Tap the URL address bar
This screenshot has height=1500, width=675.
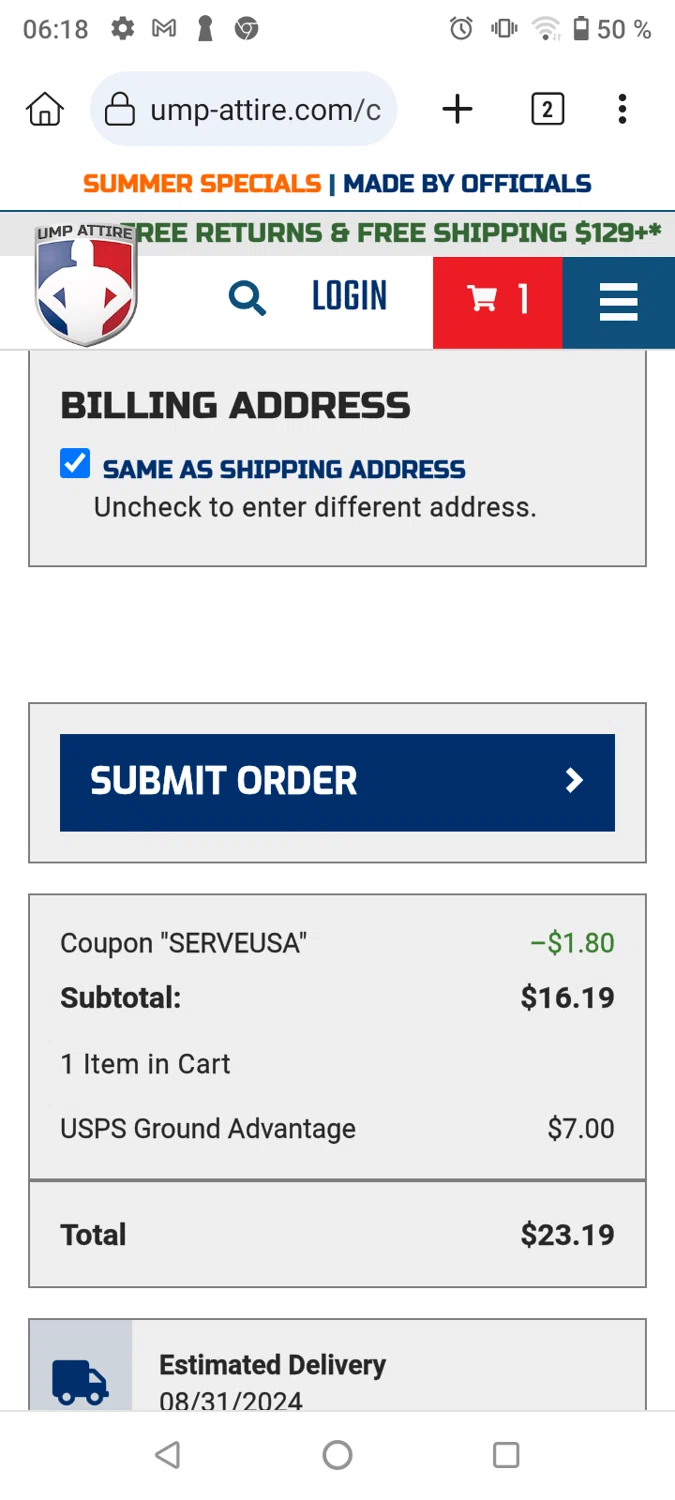[265, 109]
